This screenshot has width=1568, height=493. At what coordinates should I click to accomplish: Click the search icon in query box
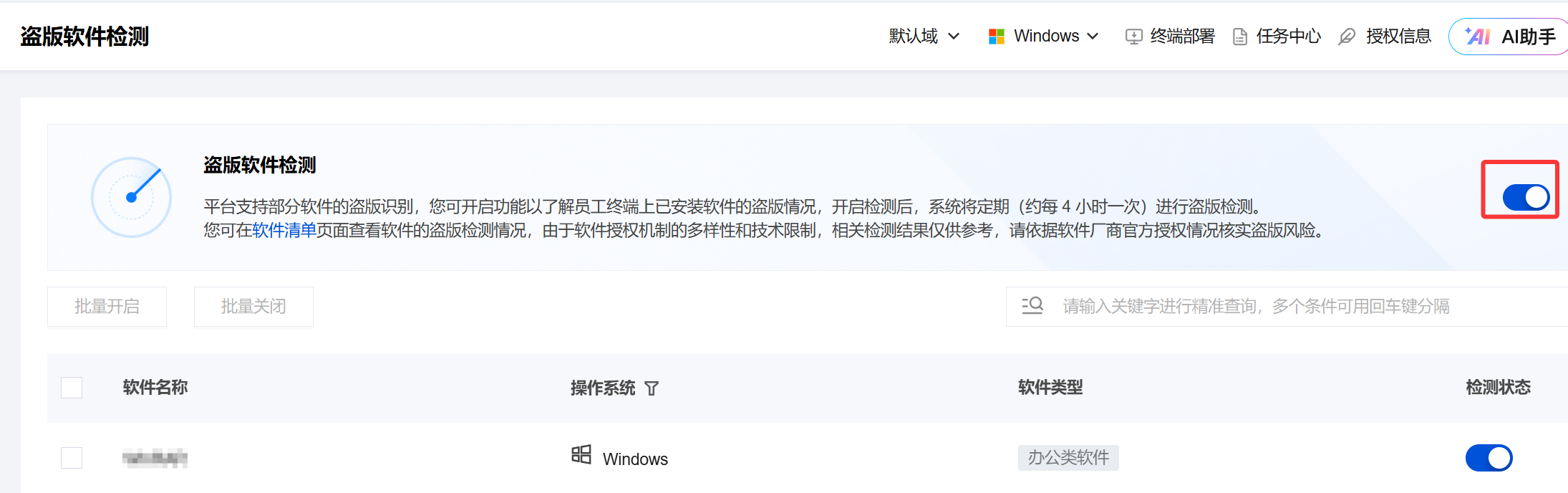click(1032, 306)
